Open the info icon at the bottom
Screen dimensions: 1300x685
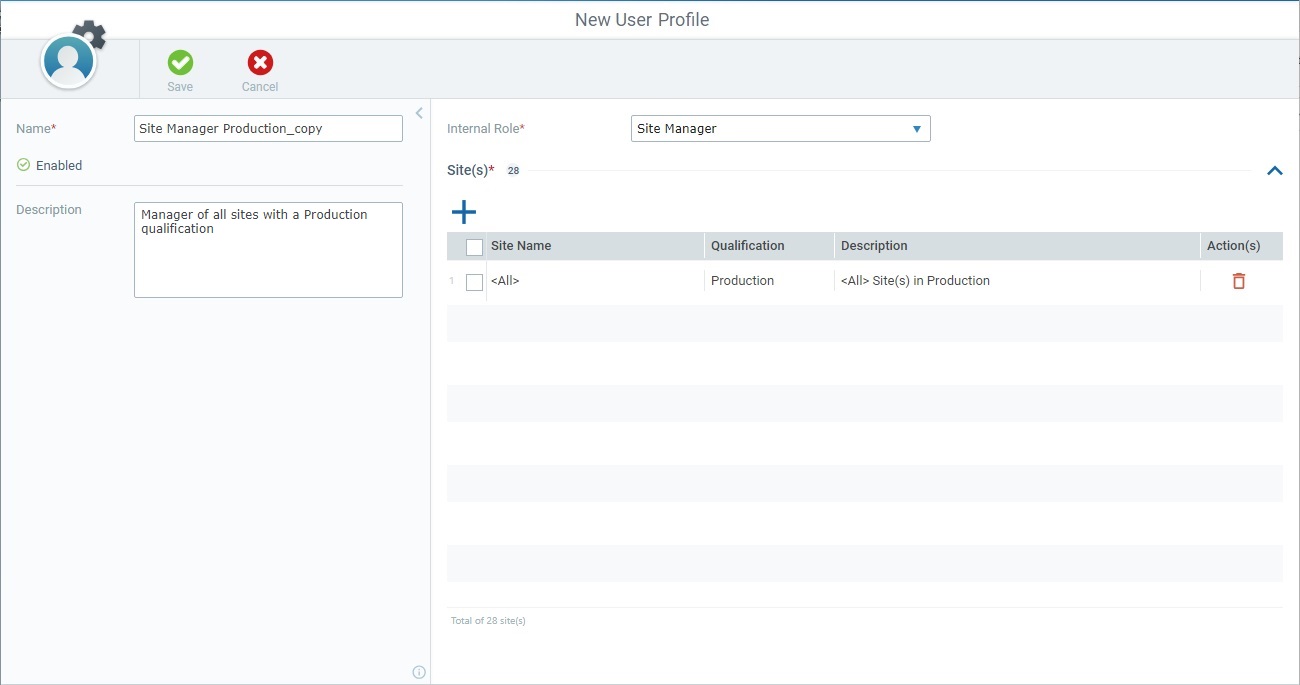418,672
